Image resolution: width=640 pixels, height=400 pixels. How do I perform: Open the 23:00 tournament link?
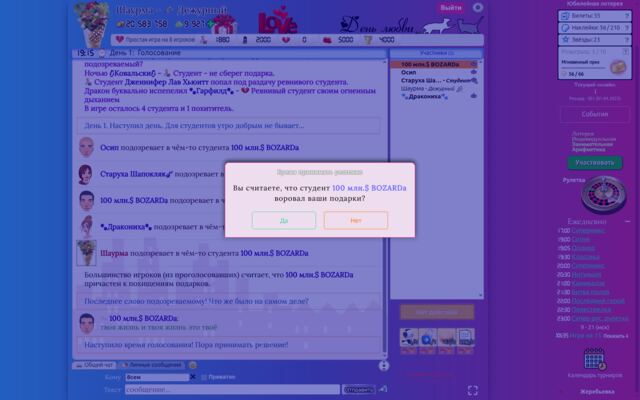point(600,318)
